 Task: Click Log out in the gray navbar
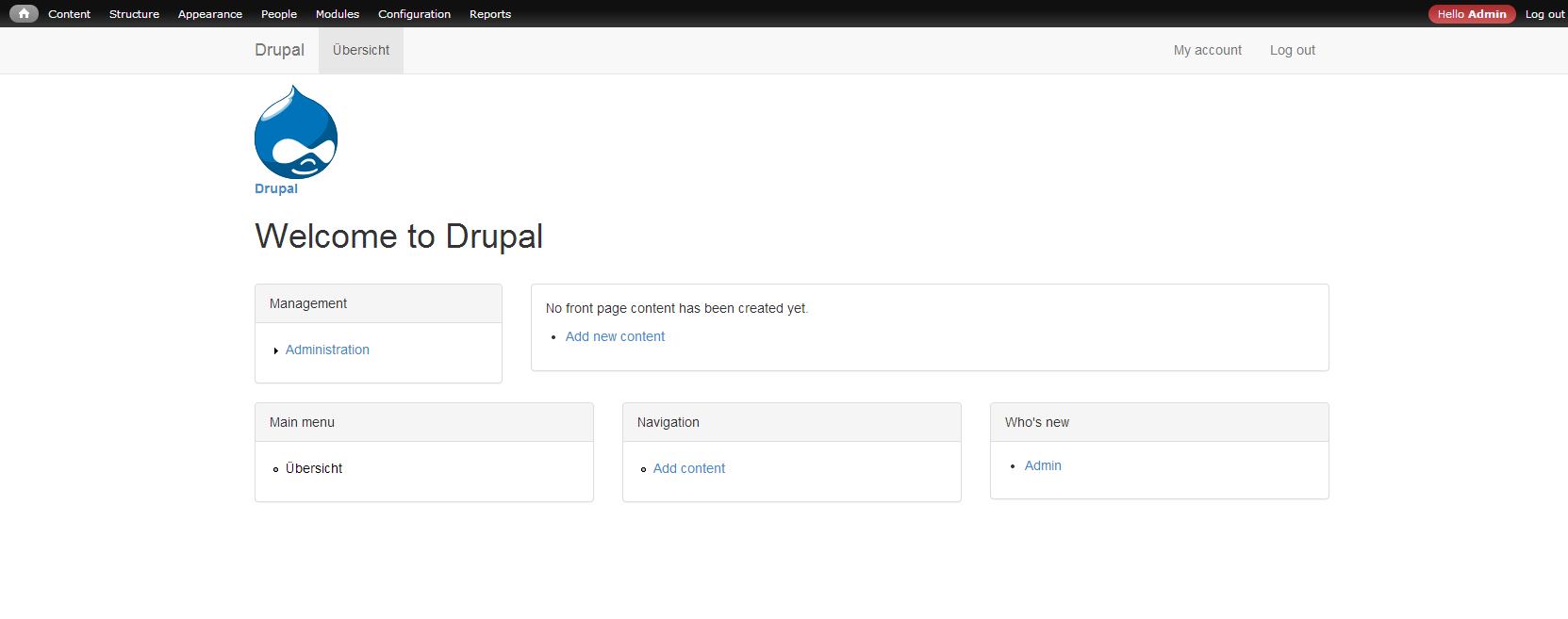[1293, 50]
